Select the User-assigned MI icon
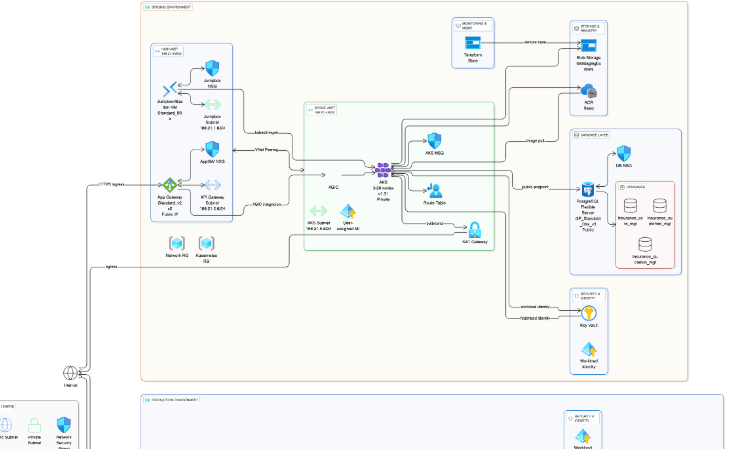The image size is (743, 449). (348, 212)
